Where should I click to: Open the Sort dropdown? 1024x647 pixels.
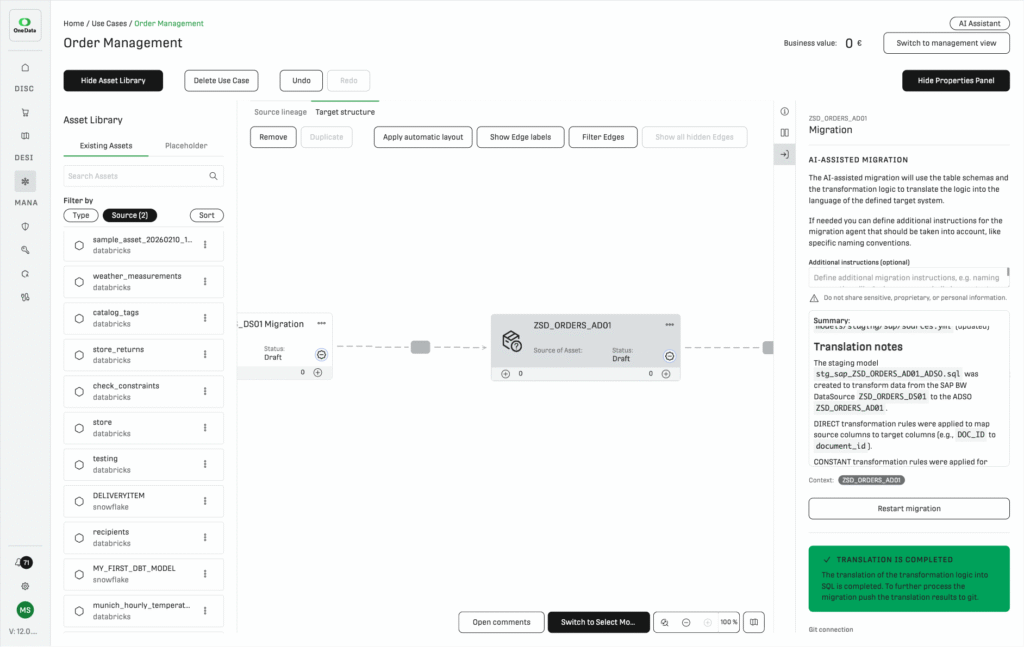(x=206, y=215)
